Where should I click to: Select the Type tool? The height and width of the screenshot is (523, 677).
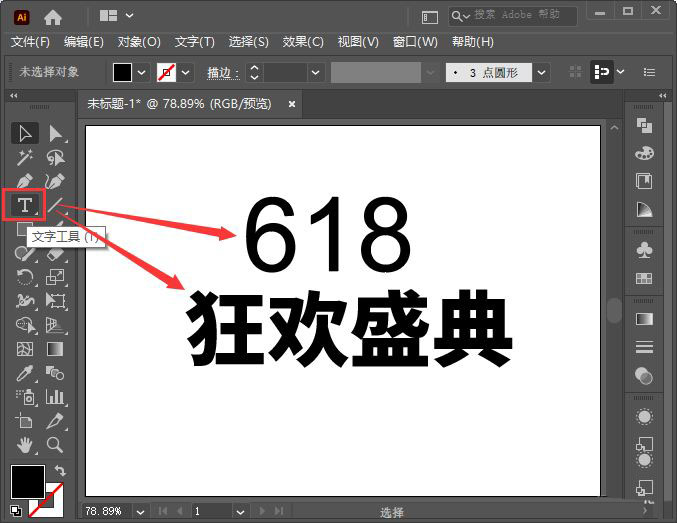pyautogui.click(x=25, y=205)
